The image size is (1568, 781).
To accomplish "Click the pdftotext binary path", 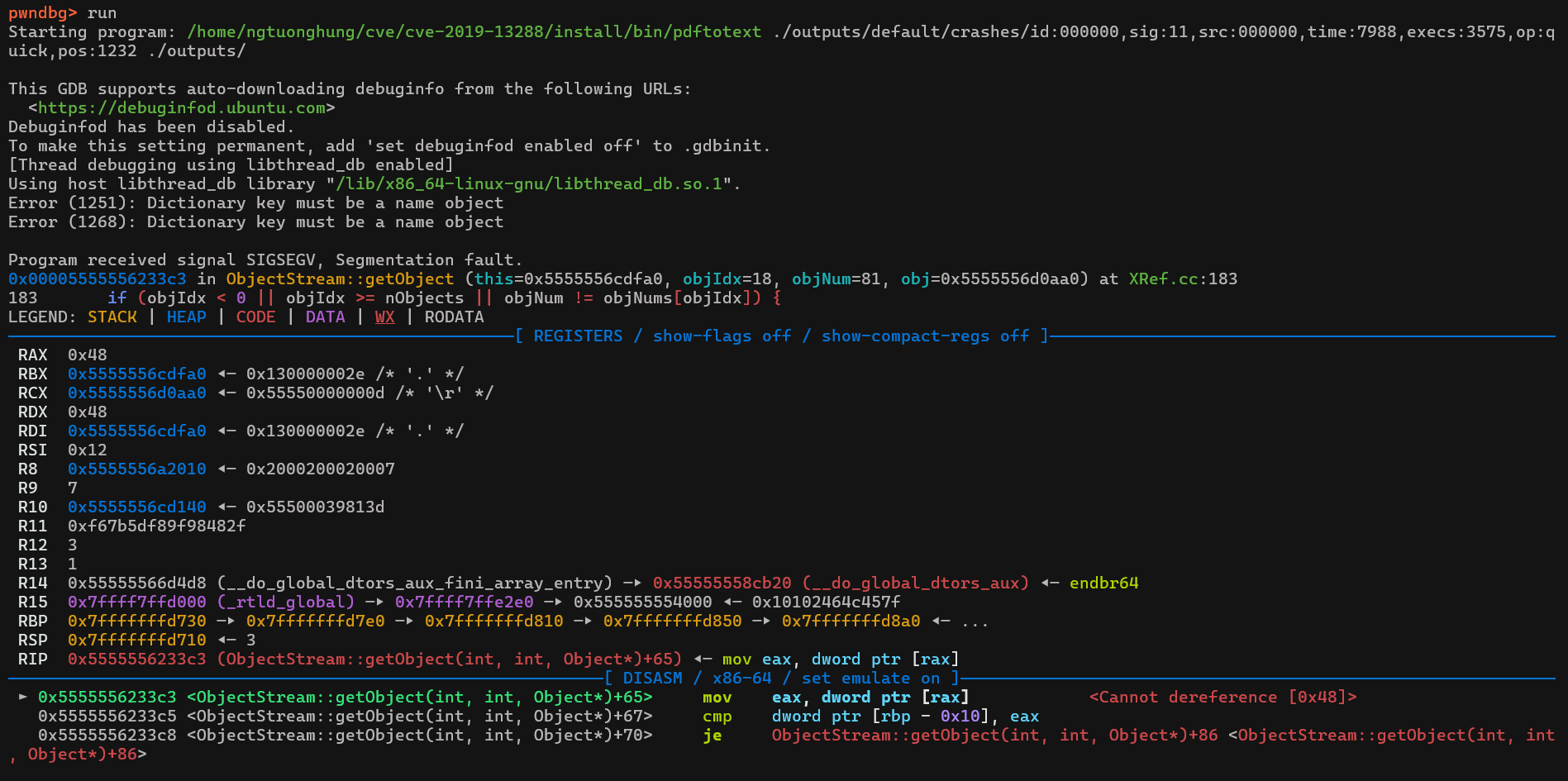I will point(474,31).
